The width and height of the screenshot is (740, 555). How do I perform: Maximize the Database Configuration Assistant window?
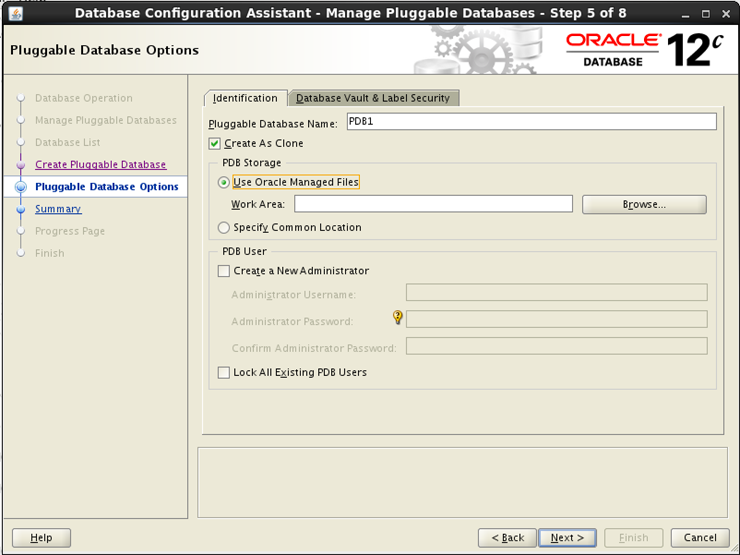click(706, 14)
